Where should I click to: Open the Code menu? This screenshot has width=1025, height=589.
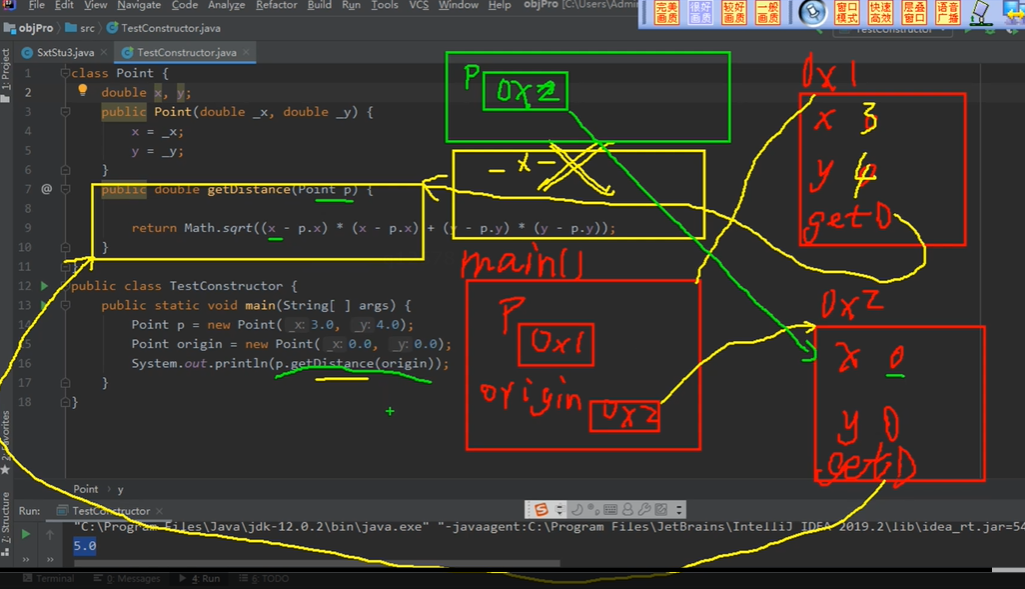click(x=184, y=5)
